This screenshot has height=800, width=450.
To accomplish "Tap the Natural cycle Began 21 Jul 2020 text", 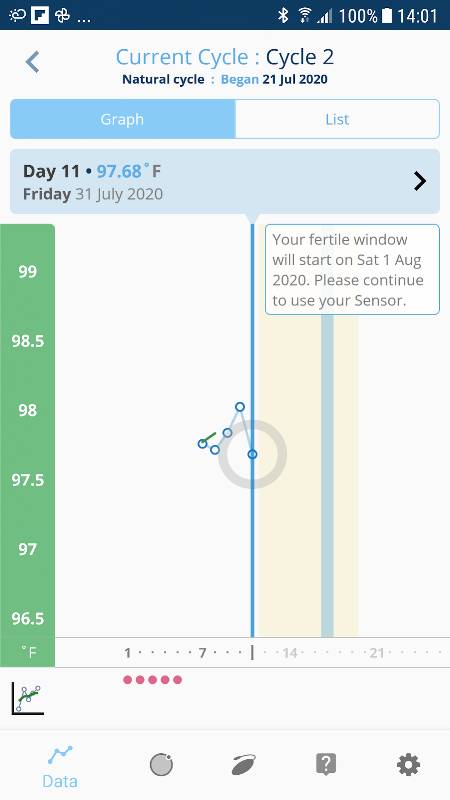I will coord(225,80).
